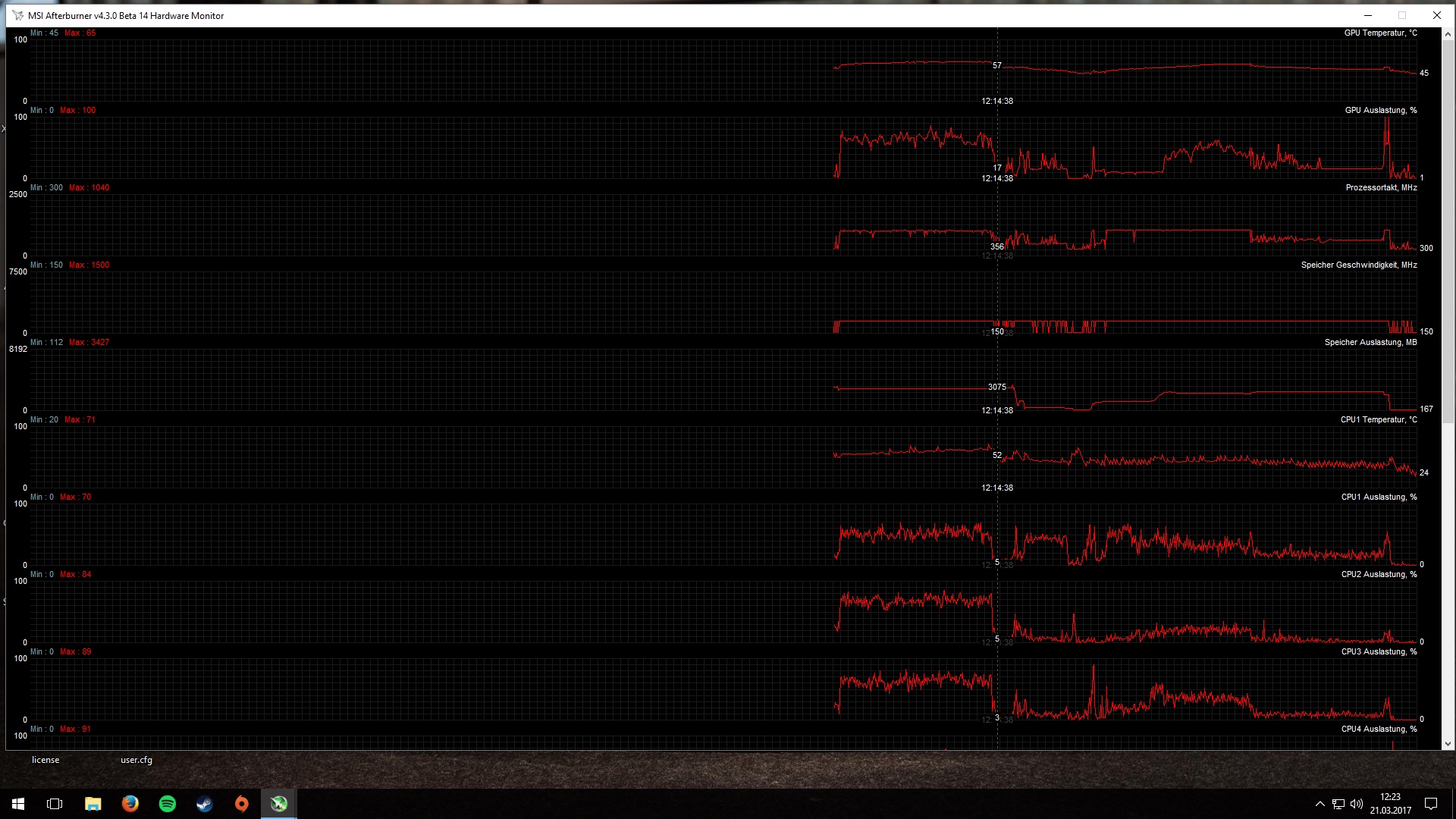This screenshot has height=819, width=1456.
Task: Select the user.cfg file on desktop
Action: (x=136, y=760)
